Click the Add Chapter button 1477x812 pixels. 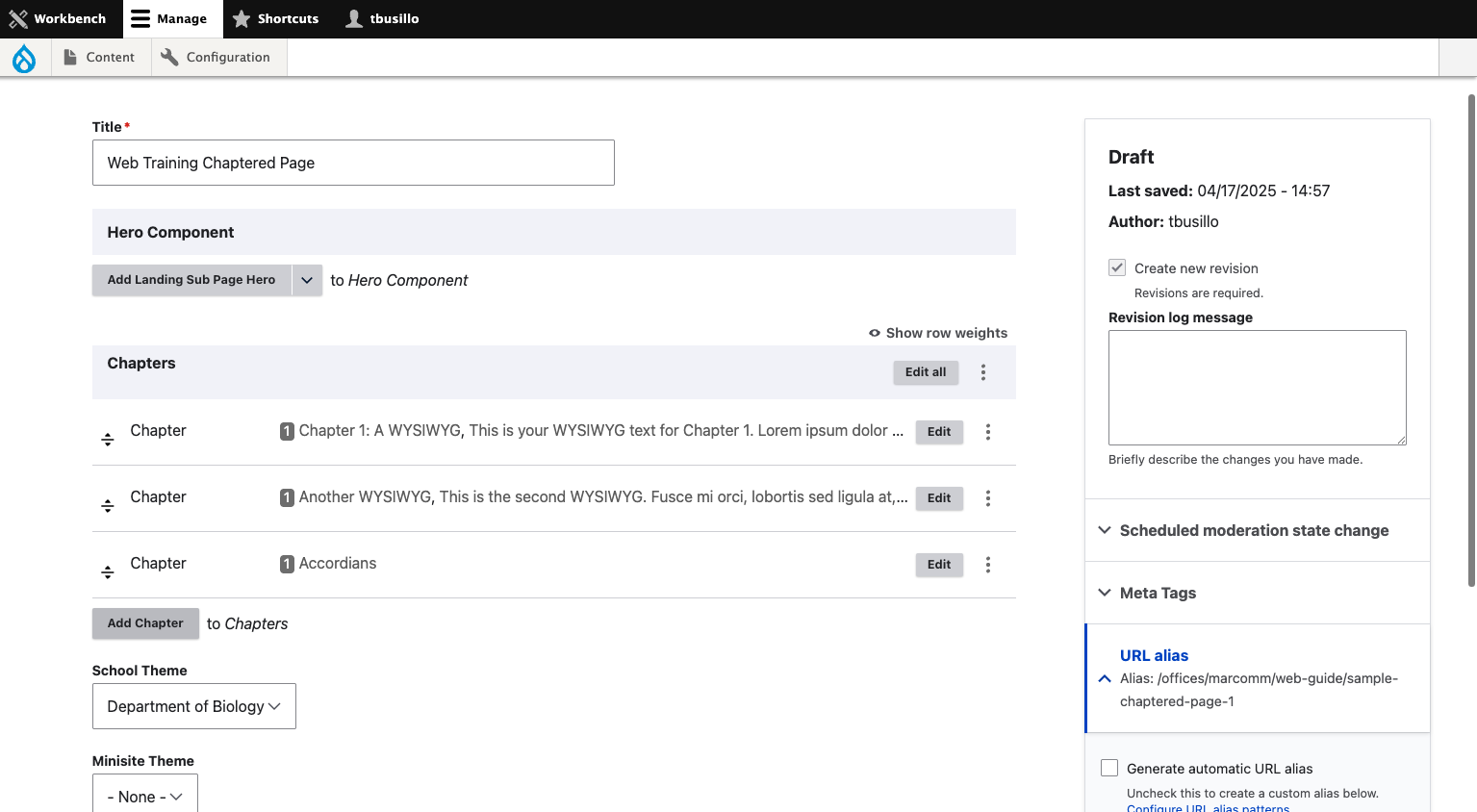pos(145,623)
